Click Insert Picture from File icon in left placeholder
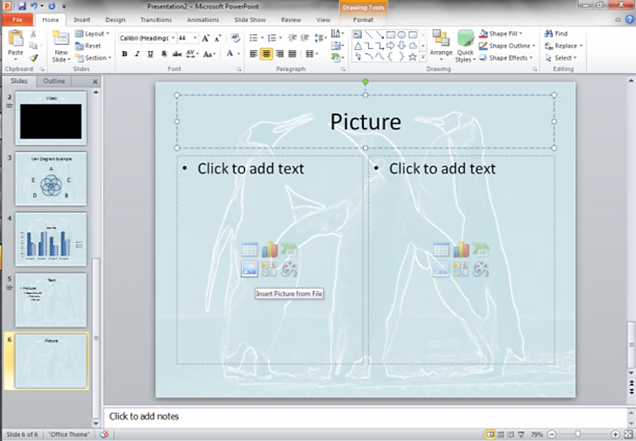 click(249, 268)
